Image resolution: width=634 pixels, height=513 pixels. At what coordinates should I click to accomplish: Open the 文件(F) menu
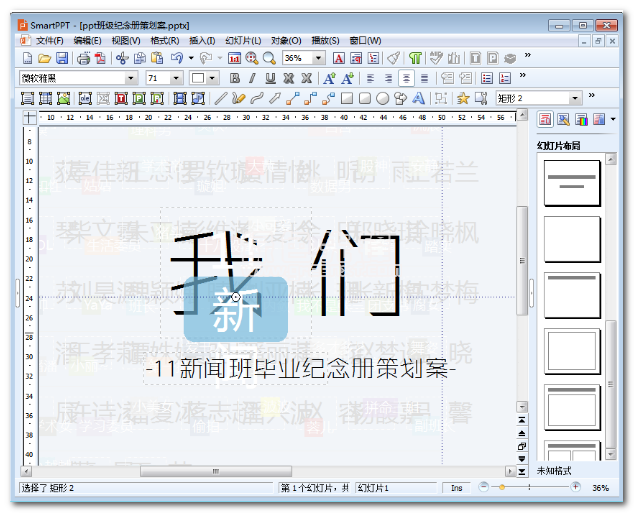50,41
